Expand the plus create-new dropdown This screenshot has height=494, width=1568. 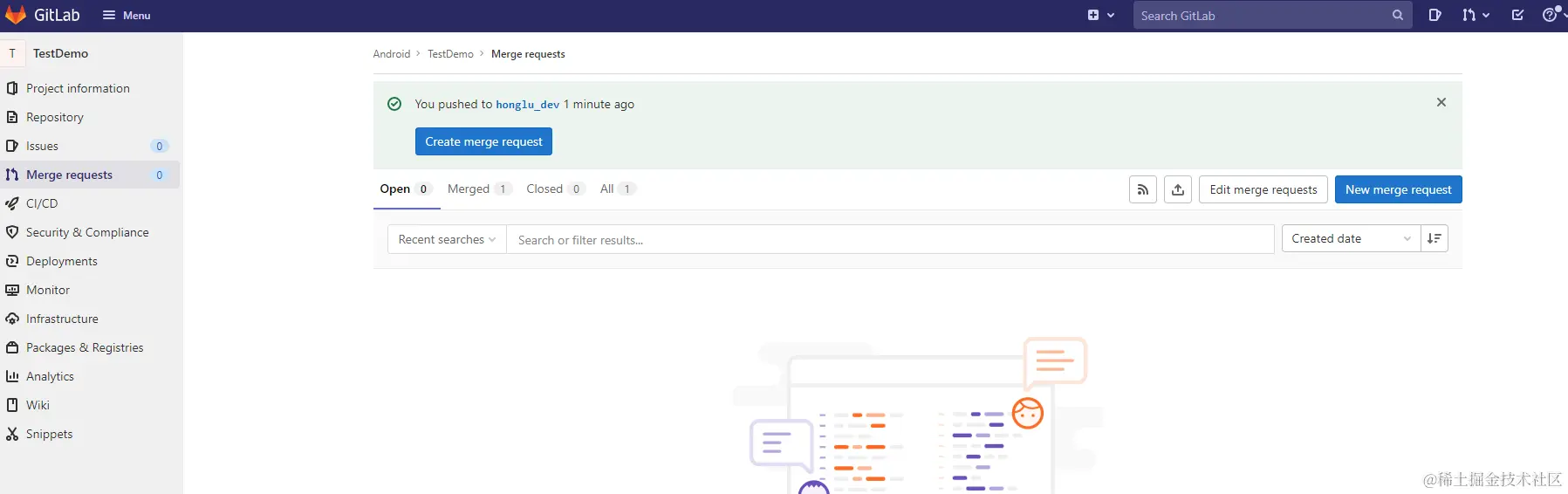pos(1100,15)
